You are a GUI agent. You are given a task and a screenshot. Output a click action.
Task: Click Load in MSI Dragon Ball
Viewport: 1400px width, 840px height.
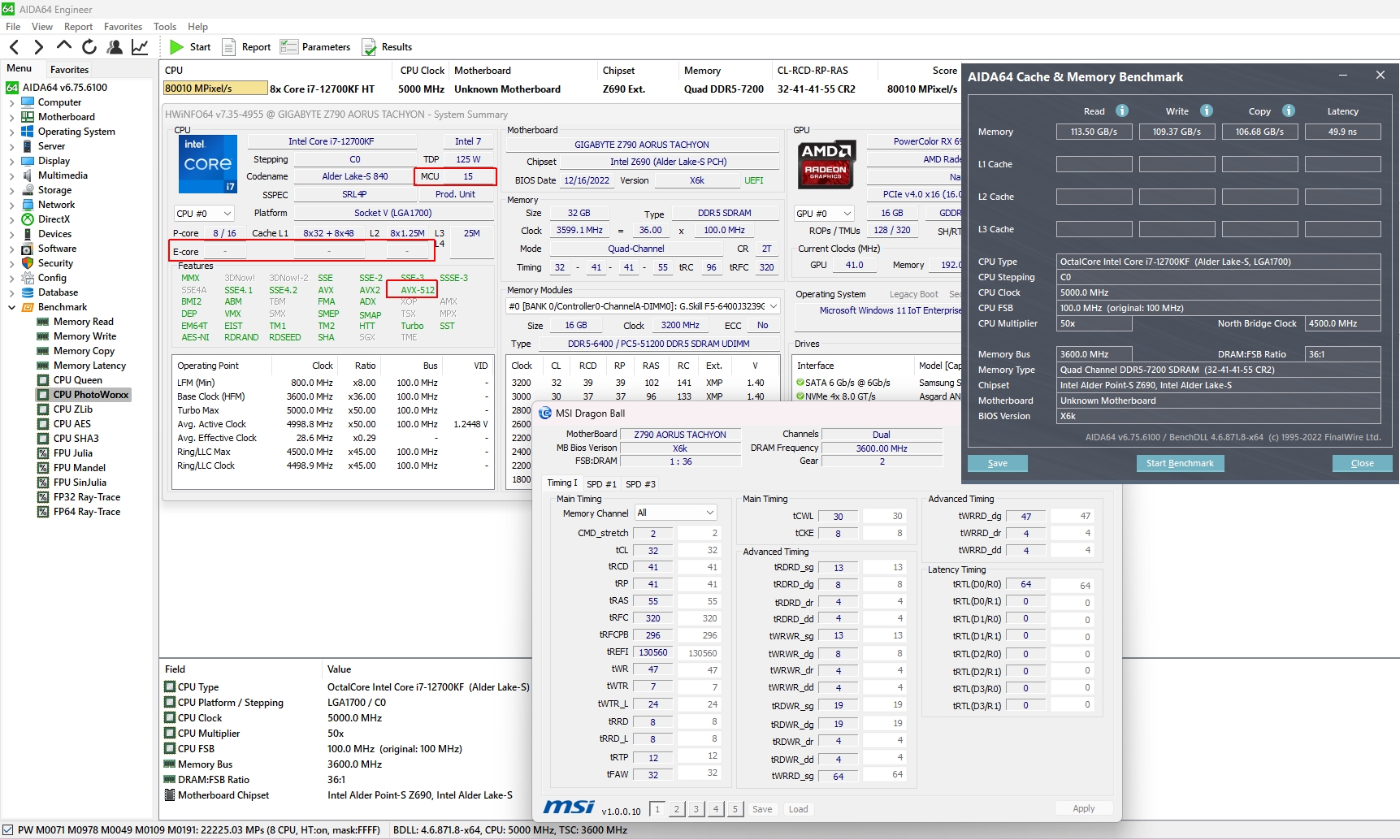click(x=798, y=809)
